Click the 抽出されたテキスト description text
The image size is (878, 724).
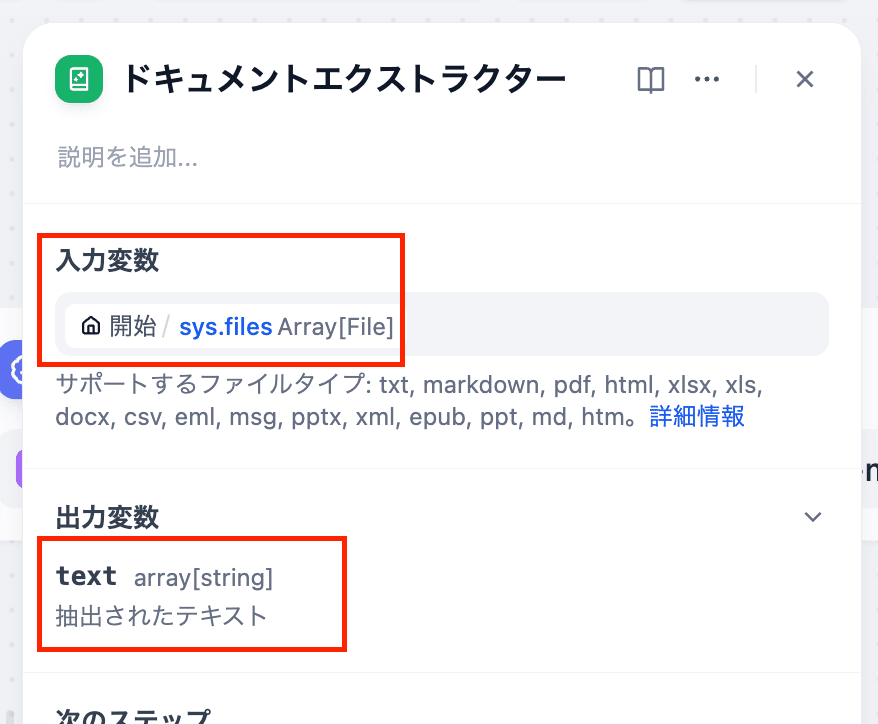click(162, 615)
